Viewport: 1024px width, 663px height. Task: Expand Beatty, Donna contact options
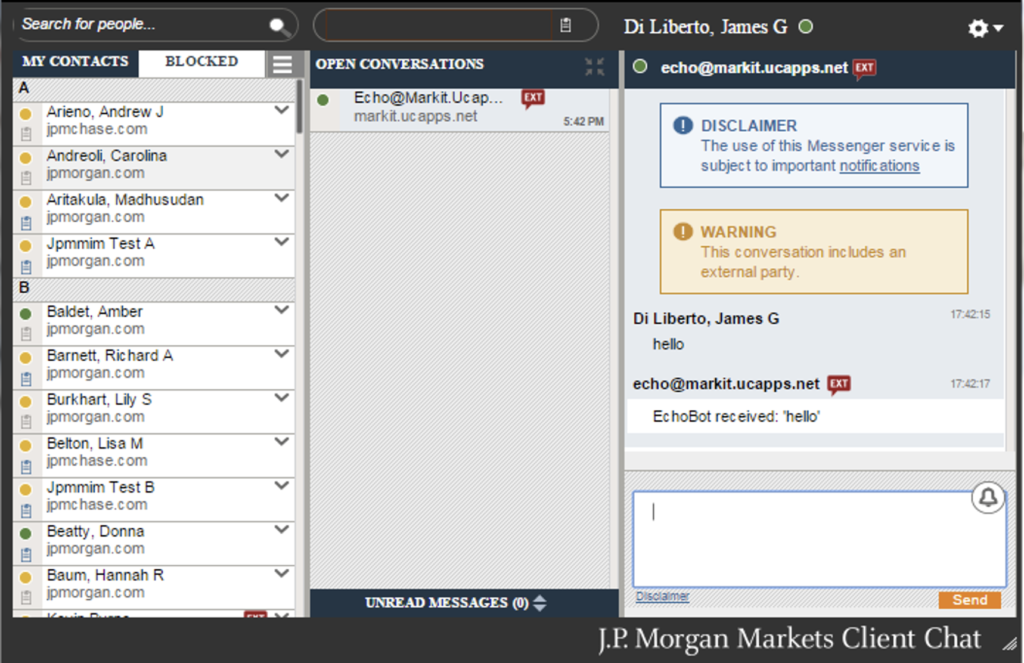tap(281, 529)
